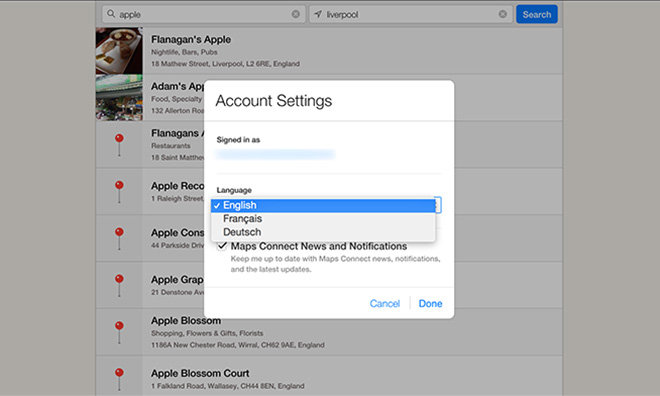
Task: Click the location arrow icon beside liverpool
Action: click(x=318, y=14)
